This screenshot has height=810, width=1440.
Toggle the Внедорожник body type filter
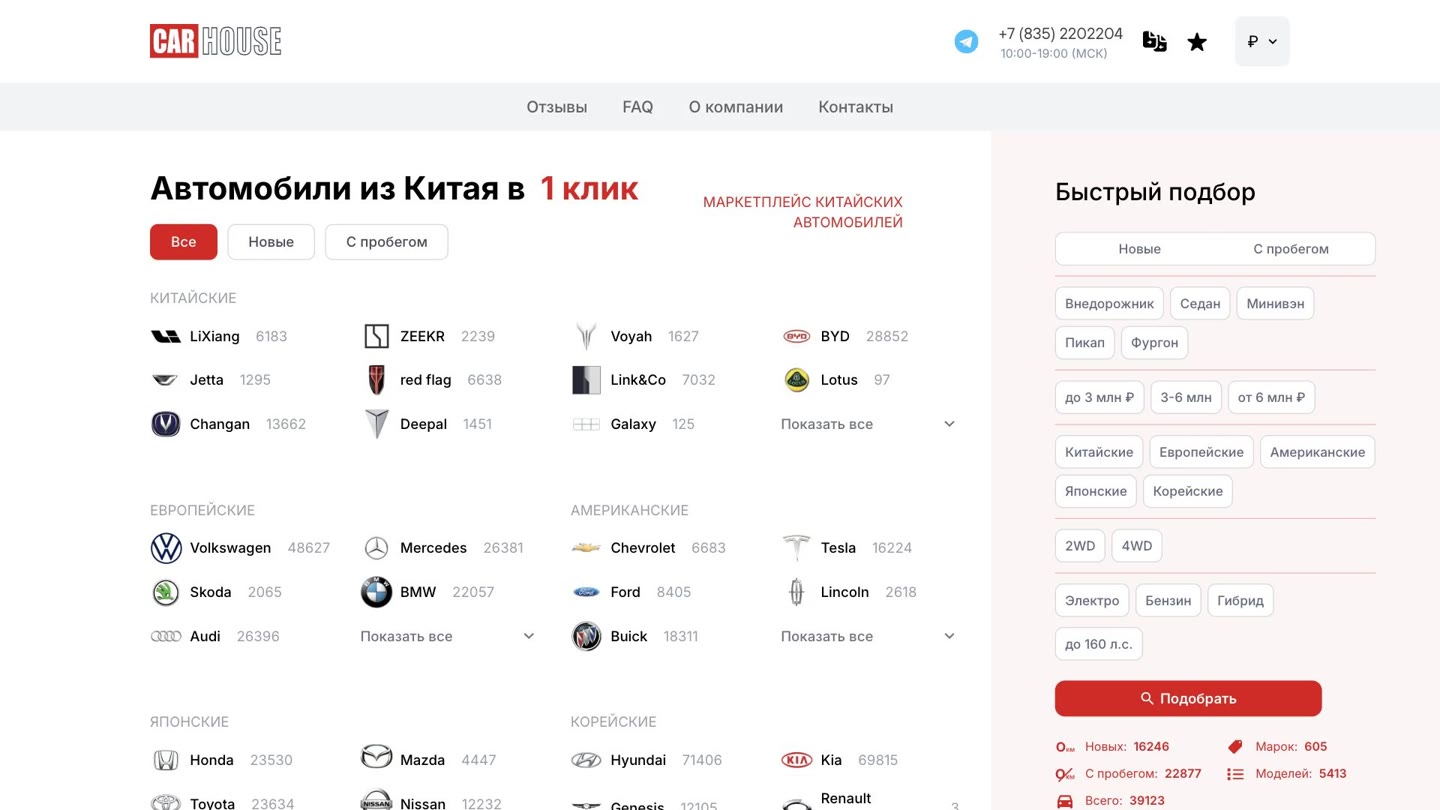1109,304
